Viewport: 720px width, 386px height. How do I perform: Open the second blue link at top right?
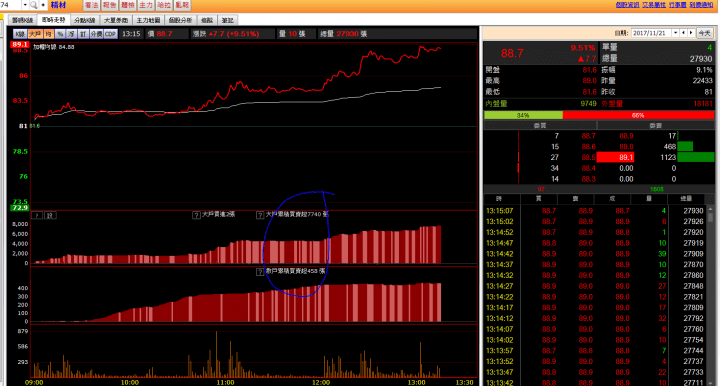(653, 5)
